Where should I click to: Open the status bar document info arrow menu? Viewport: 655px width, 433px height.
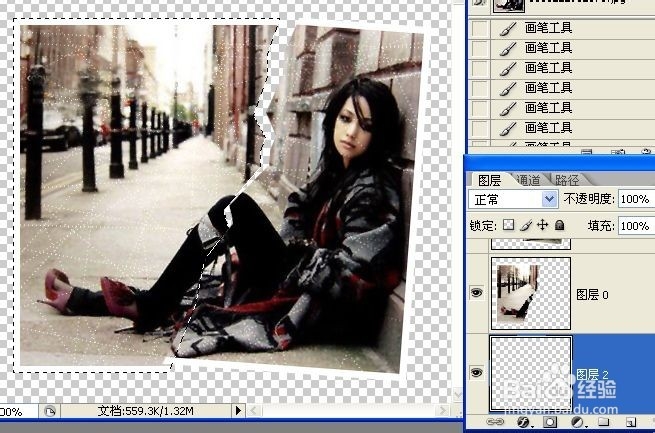238,410
